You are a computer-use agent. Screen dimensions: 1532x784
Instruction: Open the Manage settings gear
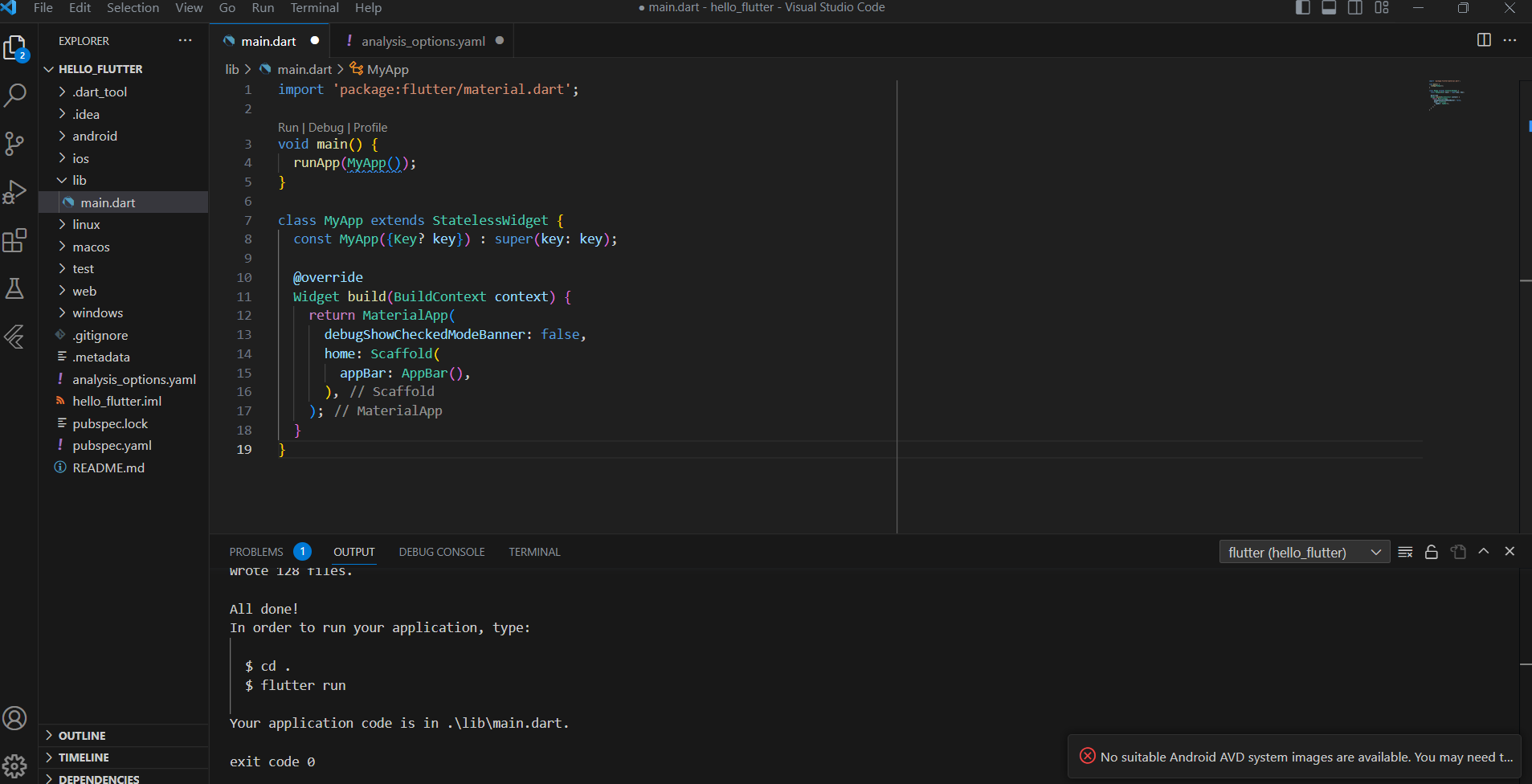[x=15, y=766]
